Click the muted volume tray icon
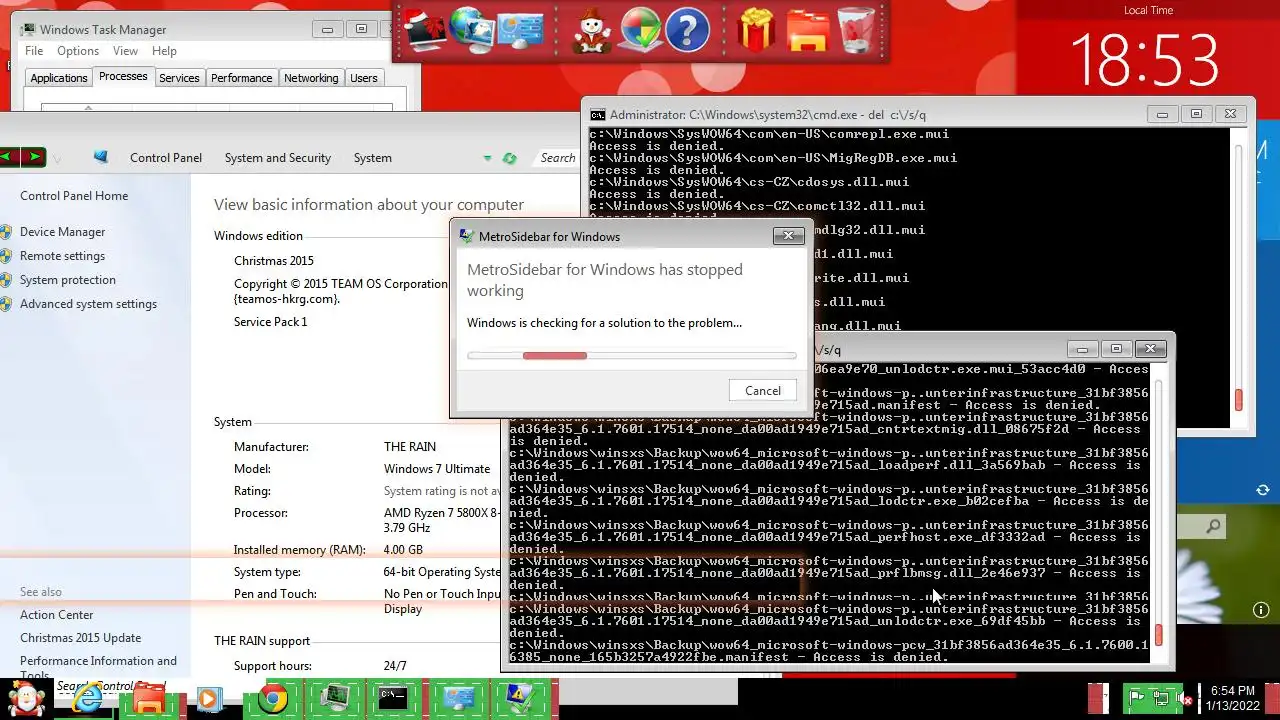Viewport: 1280px width, 720px height. click(x=1184, y=697)
